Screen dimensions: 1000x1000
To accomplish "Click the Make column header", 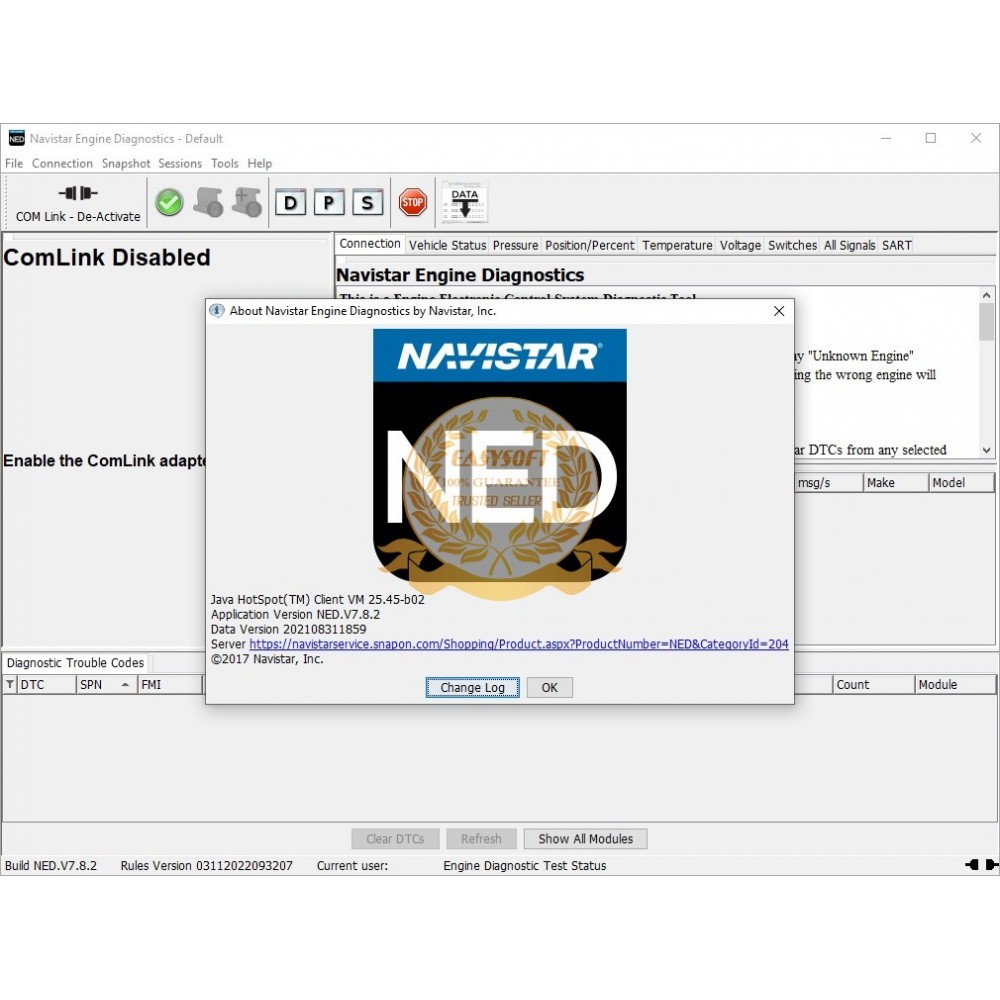I will point(896,483).
